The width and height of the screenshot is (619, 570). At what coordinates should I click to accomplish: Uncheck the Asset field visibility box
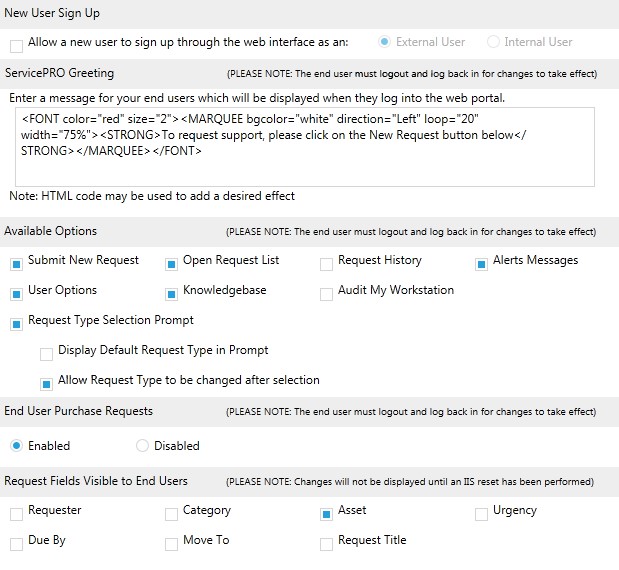tap(326, 514)
